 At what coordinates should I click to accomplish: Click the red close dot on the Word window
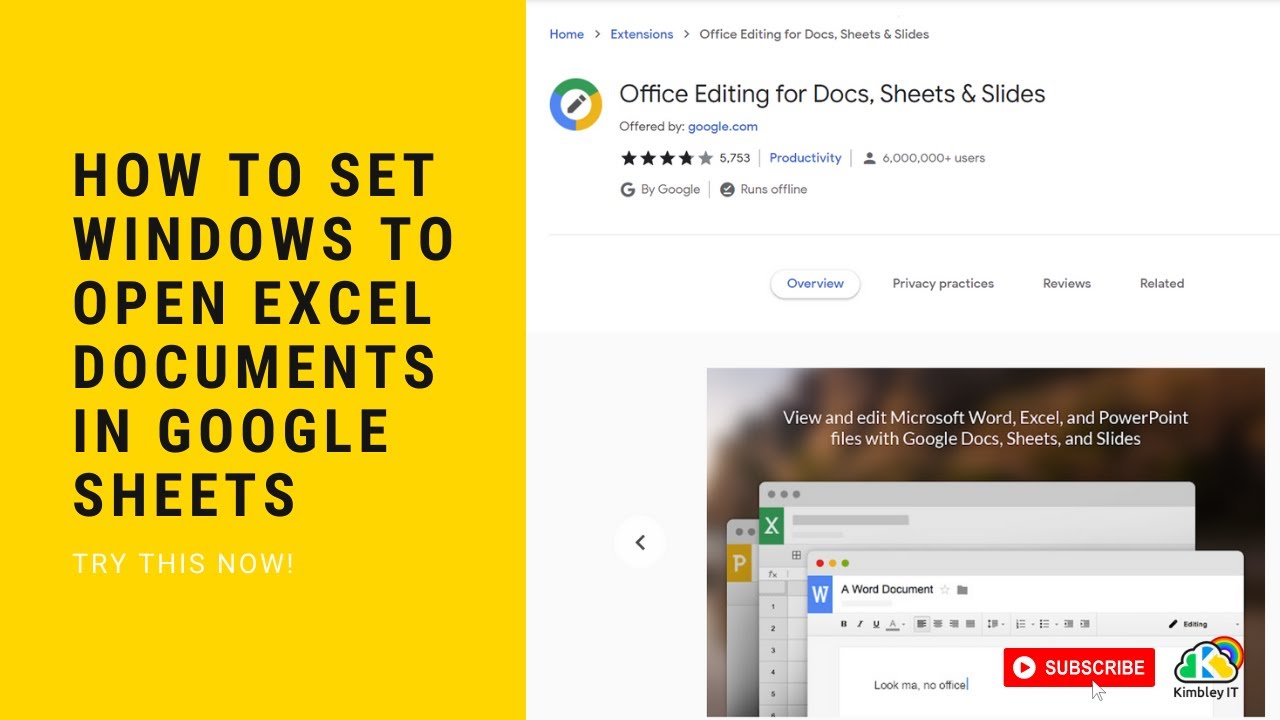821,563
